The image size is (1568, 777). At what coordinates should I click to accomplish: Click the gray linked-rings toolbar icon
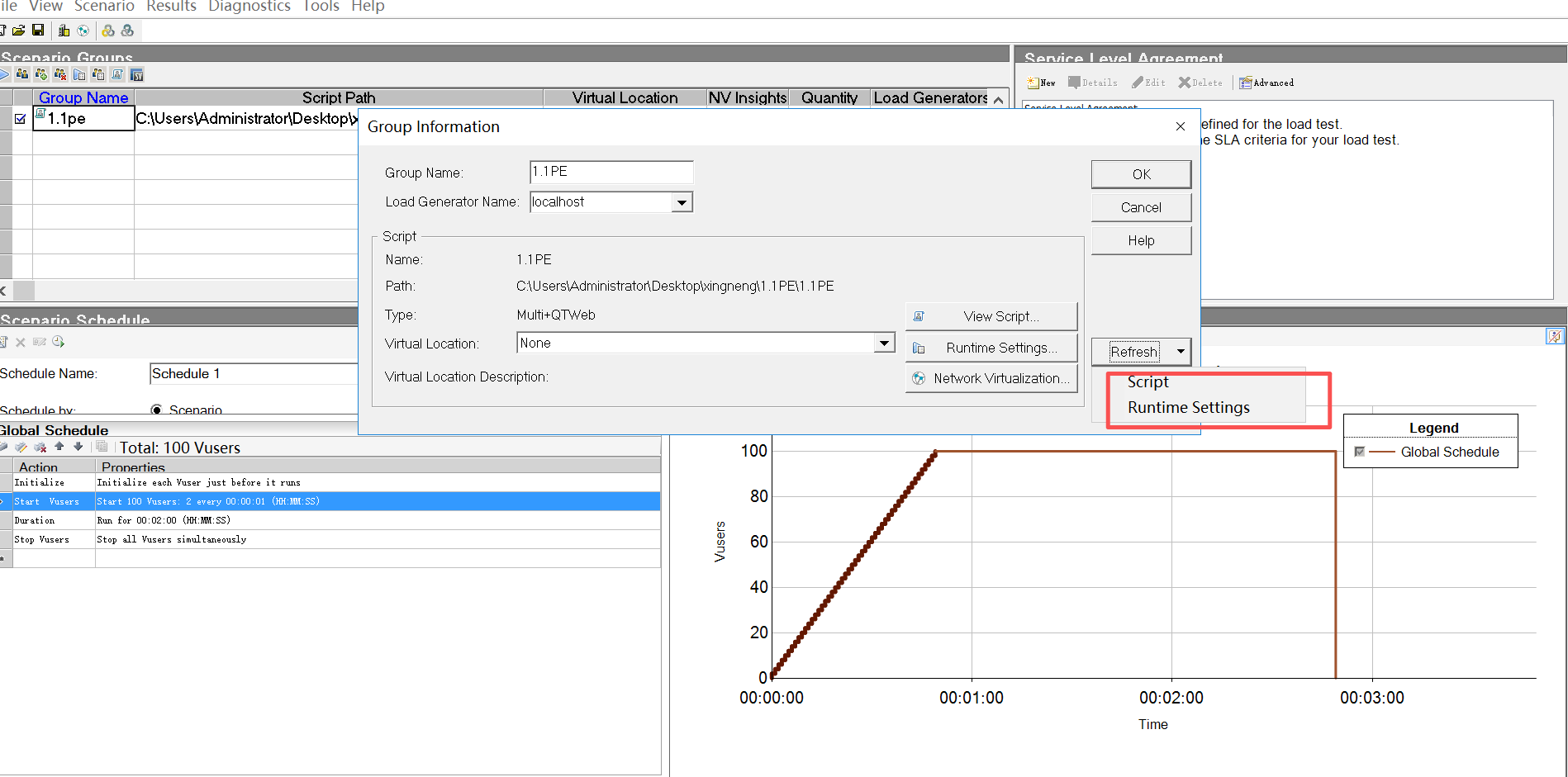click(x=127, y=31)
